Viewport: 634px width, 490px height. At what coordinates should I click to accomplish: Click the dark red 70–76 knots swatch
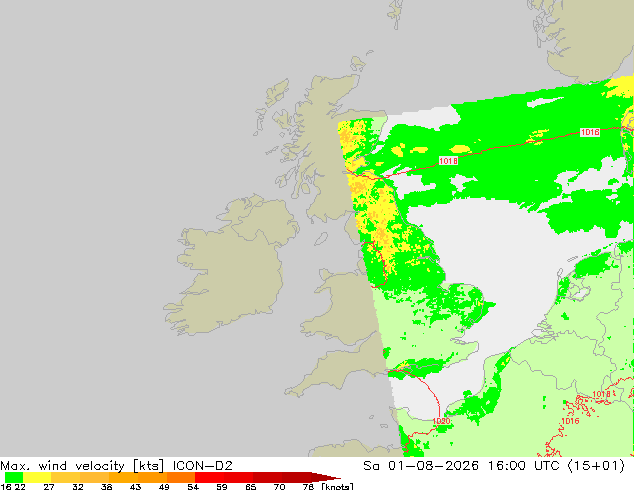[x=296, y=477]
